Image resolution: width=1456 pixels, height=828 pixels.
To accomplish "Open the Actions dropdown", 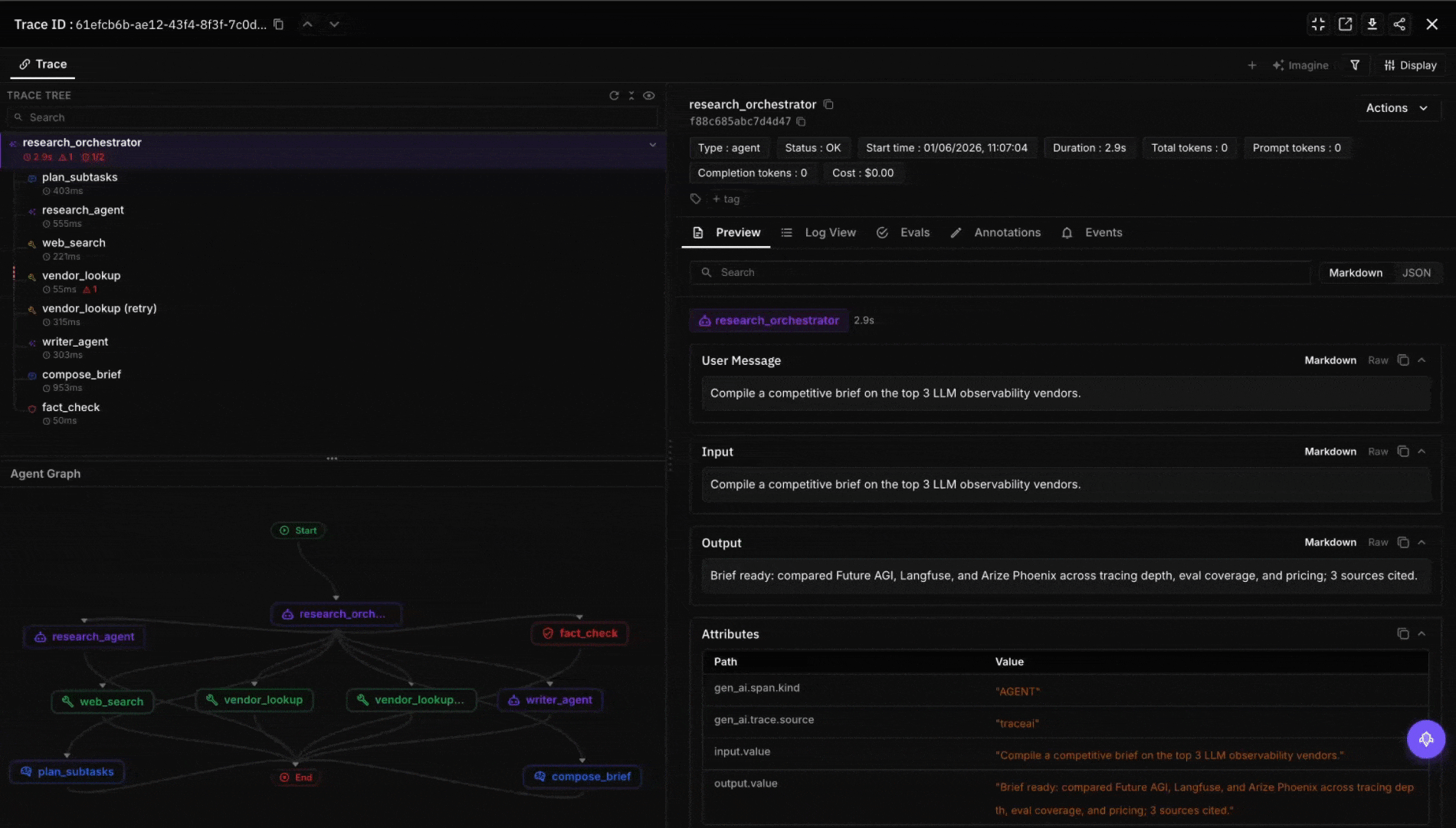I will 1396,108.
